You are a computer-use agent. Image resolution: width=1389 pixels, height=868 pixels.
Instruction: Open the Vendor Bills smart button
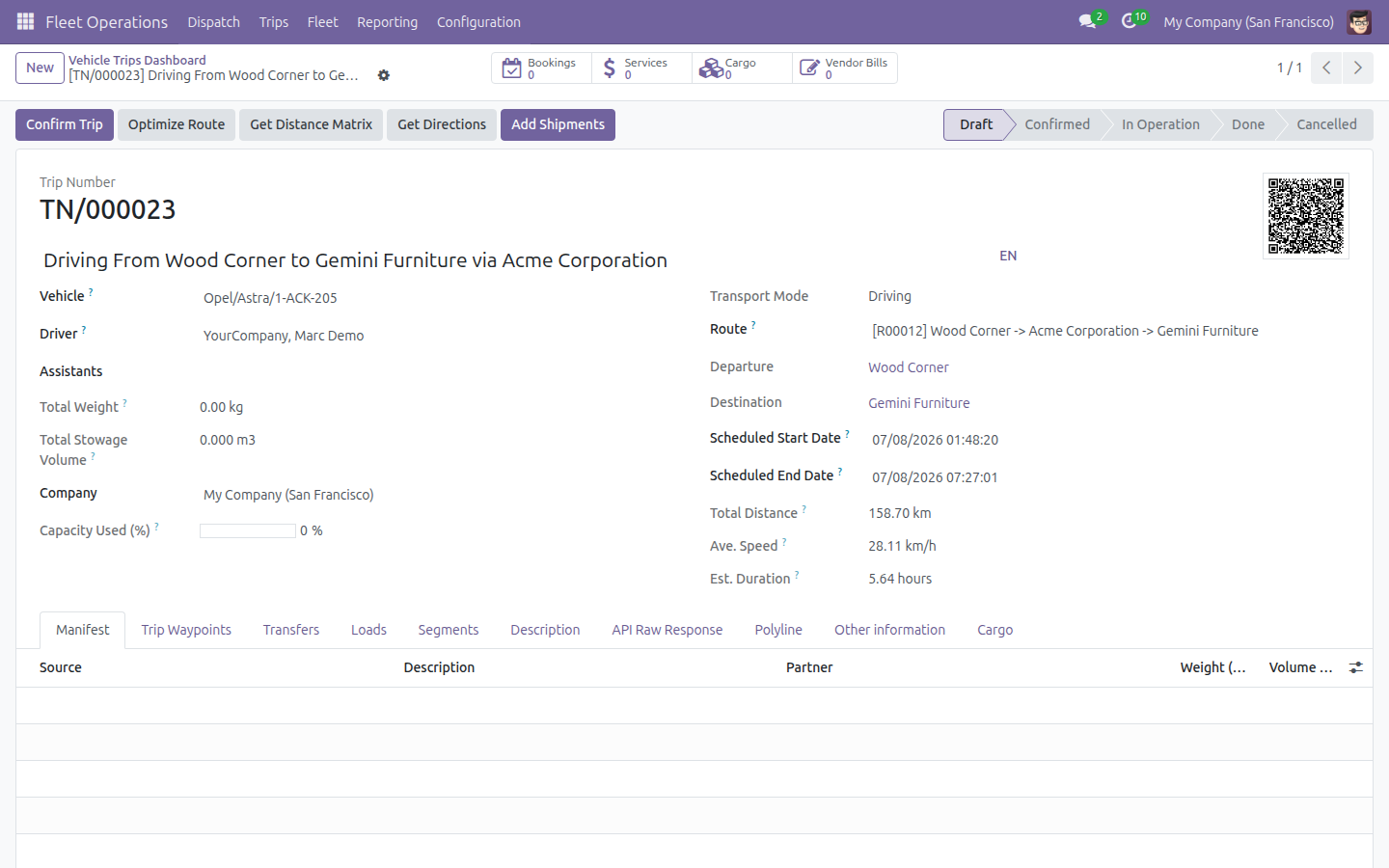845,68
